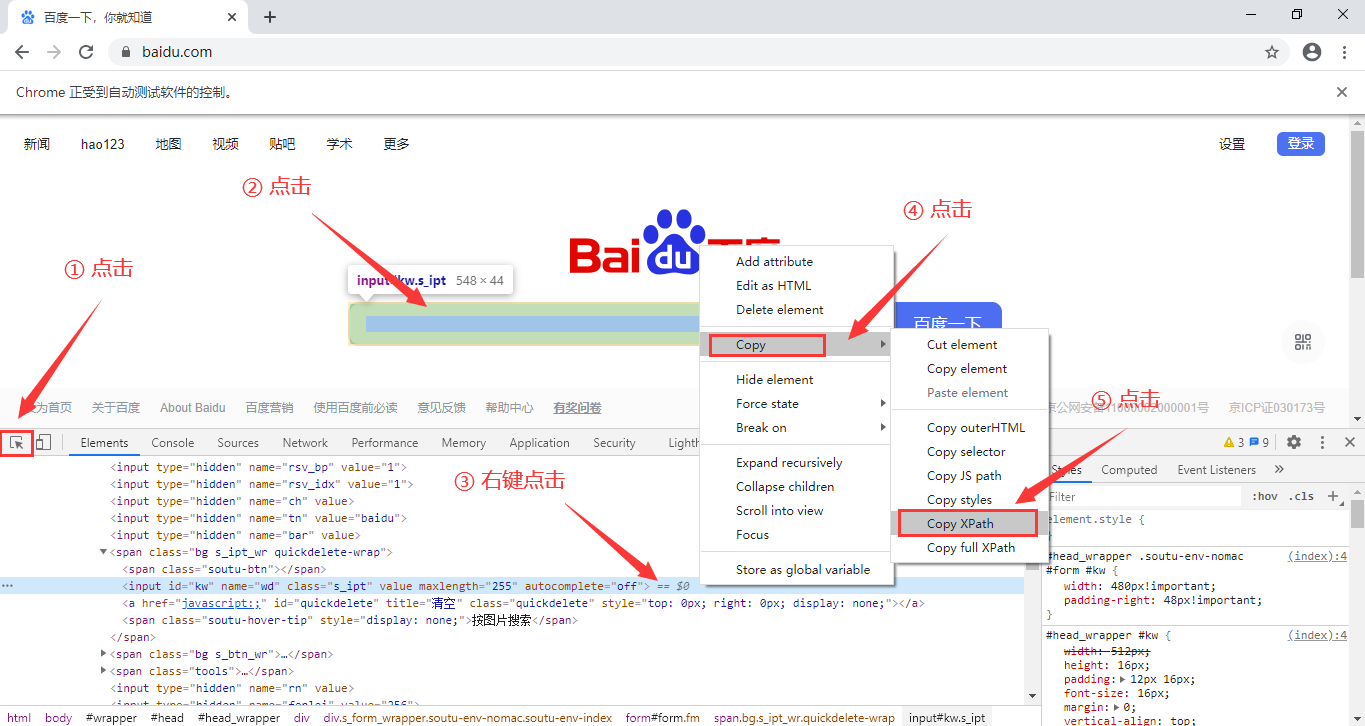Switch to the Performance tab
1365x726 pixels.
point(385,442)
